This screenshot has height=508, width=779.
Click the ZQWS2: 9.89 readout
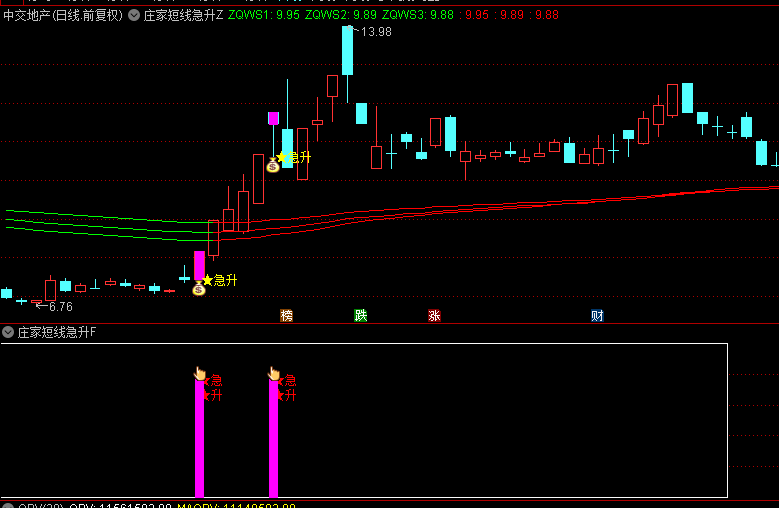341,15
